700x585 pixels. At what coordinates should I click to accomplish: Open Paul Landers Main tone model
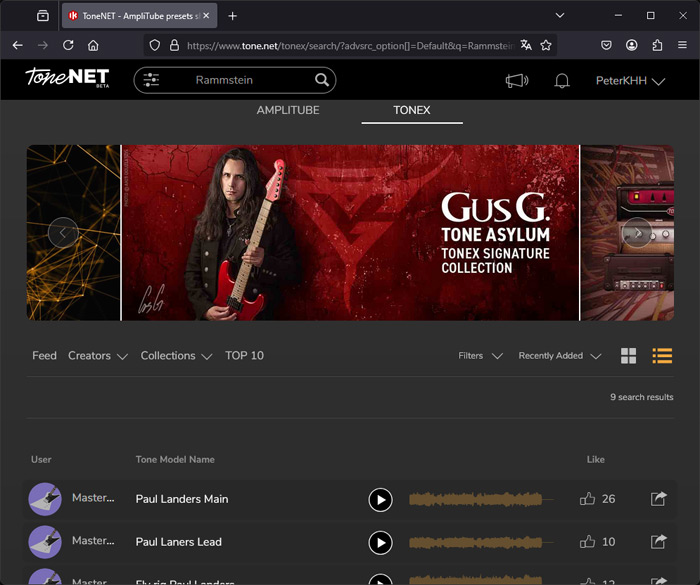click(182, 499)
